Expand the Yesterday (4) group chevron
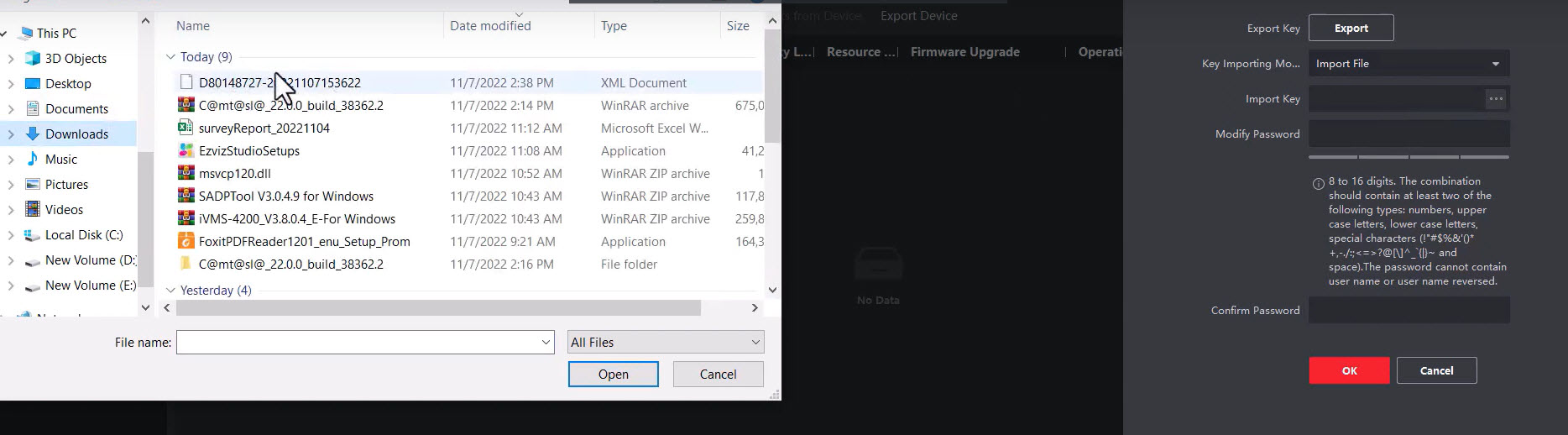The width and height of the screenshot is (1568, 435). tap(170, 291)
